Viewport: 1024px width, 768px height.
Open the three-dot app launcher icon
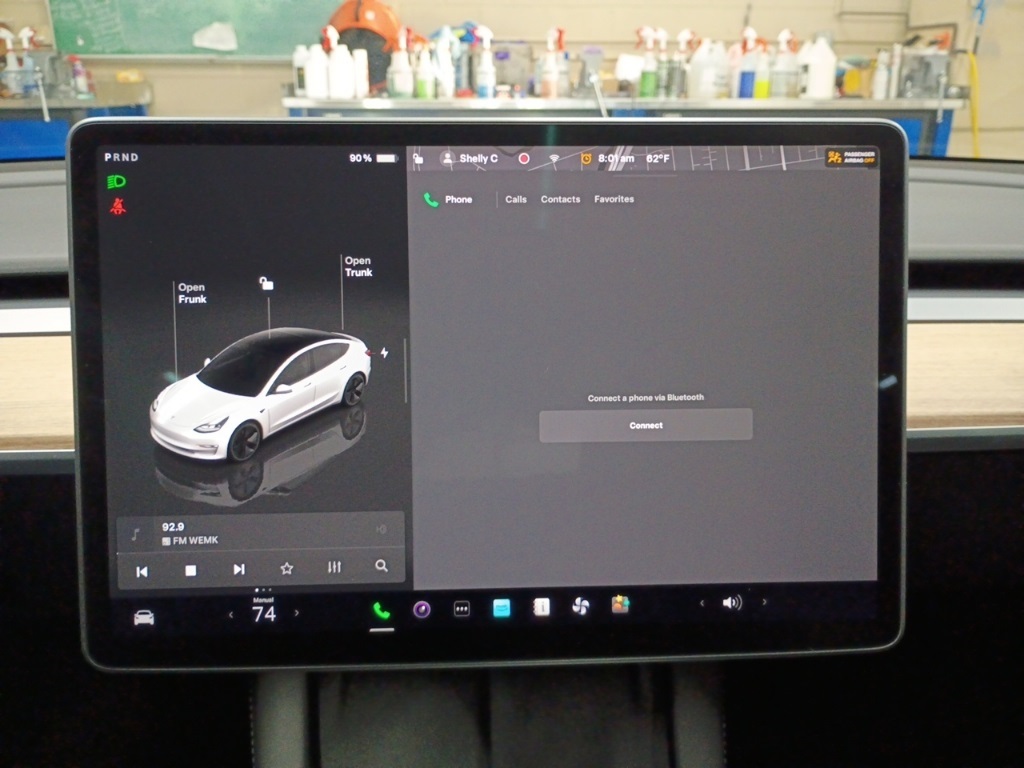tap(462, 608)
